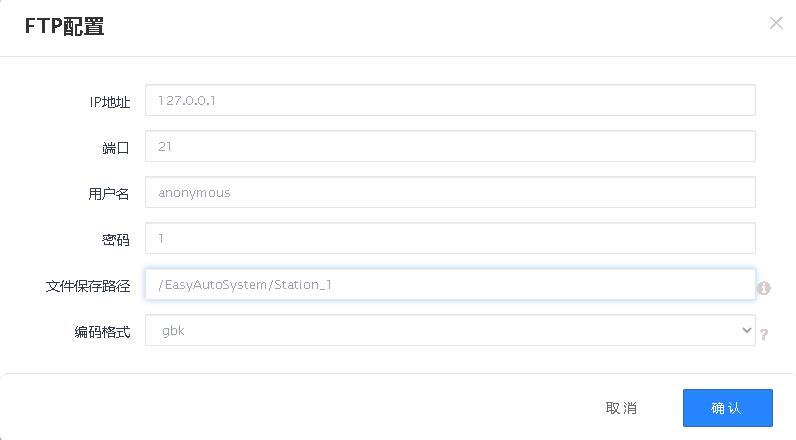
Task: Click the 用户名 label
Action: click(x=109, y=193)
